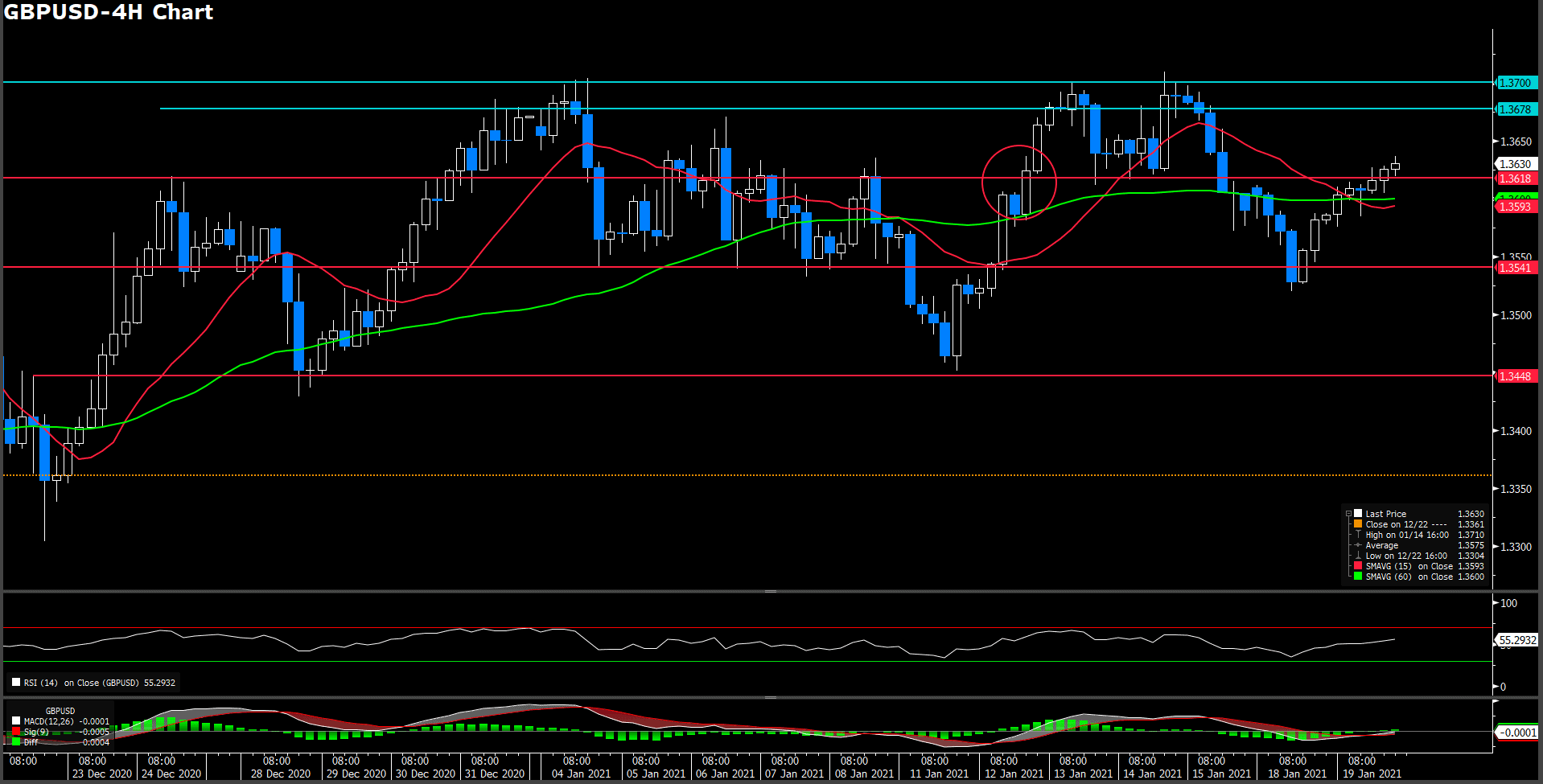Click the Low on 12/22 marker icon
The width and height of the screenshot is (1543, 784).
tap(1358, 555)
